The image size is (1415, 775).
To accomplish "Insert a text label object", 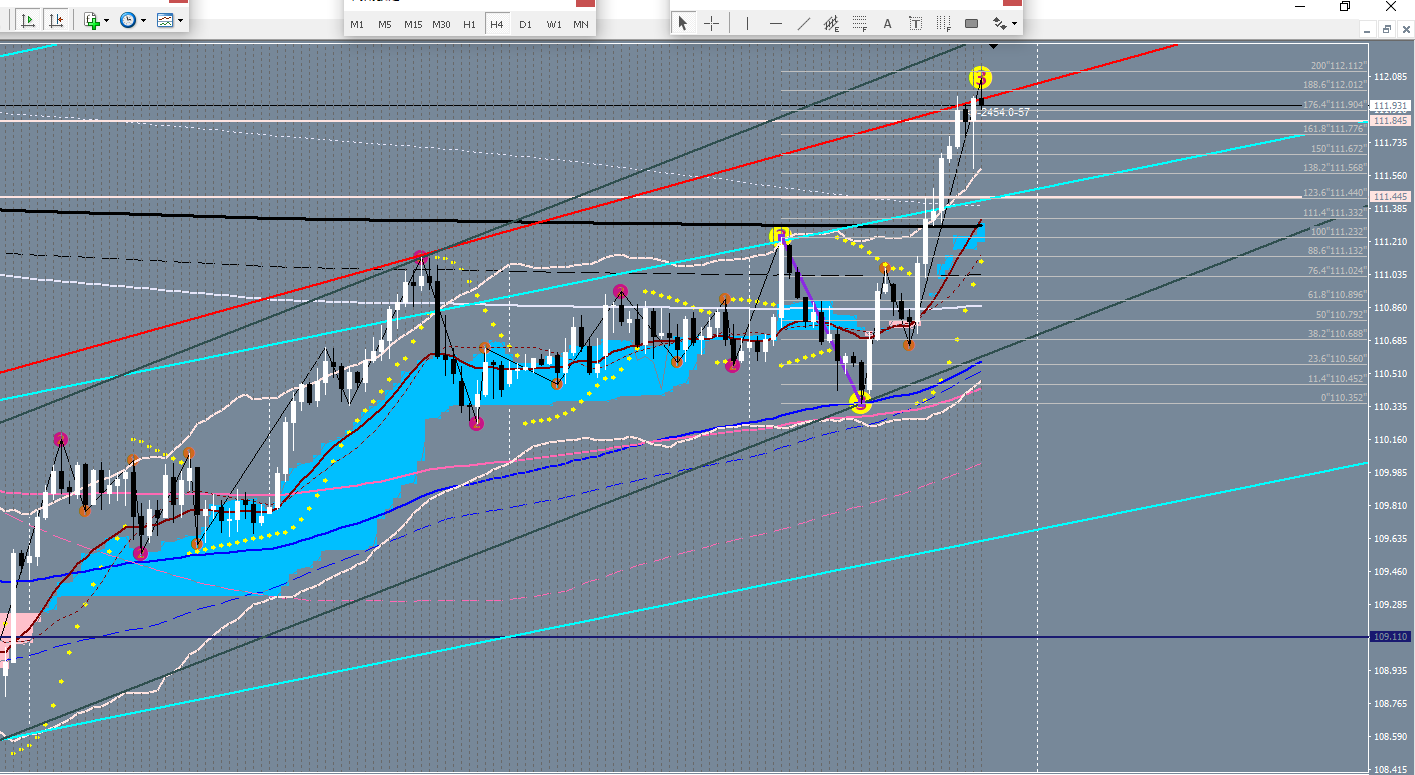I will [915, 23].
